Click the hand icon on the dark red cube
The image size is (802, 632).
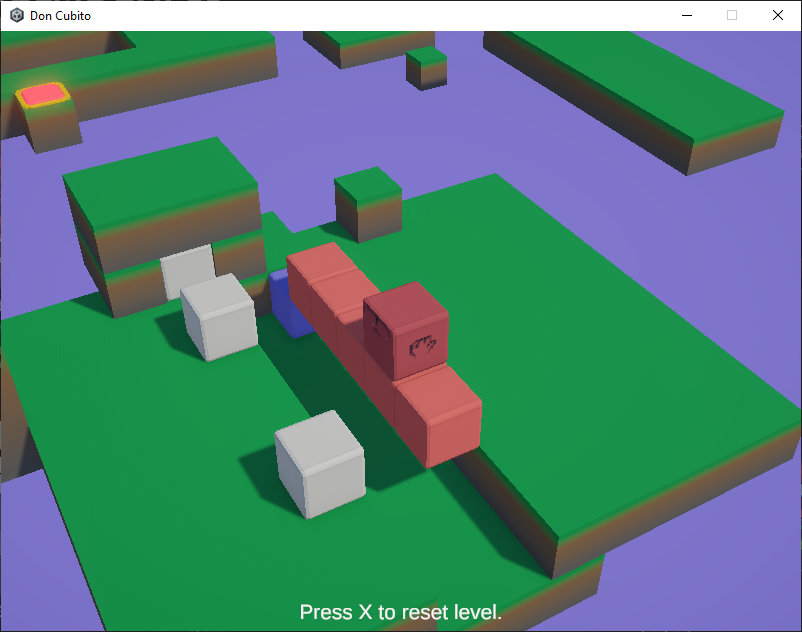tap(422, 345)
